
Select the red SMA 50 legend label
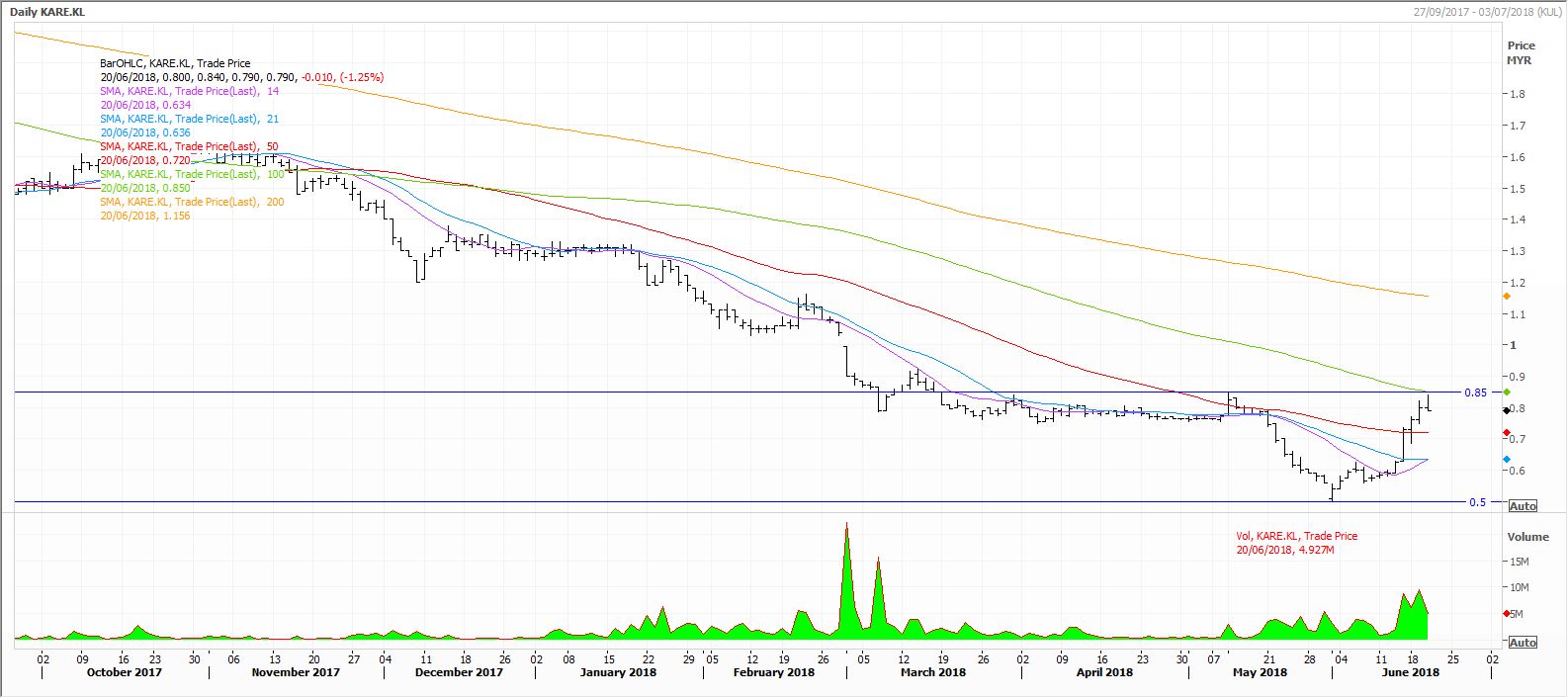190,146
